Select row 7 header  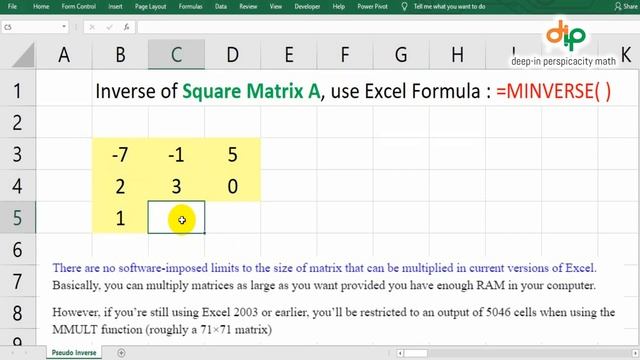click(17, 281)
